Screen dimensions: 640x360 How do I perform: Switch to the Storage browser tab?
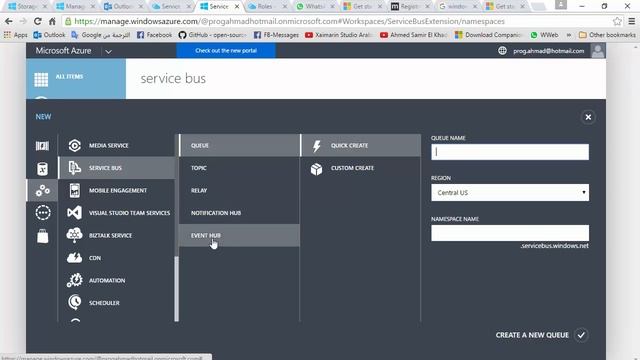(x=27, y=6)
